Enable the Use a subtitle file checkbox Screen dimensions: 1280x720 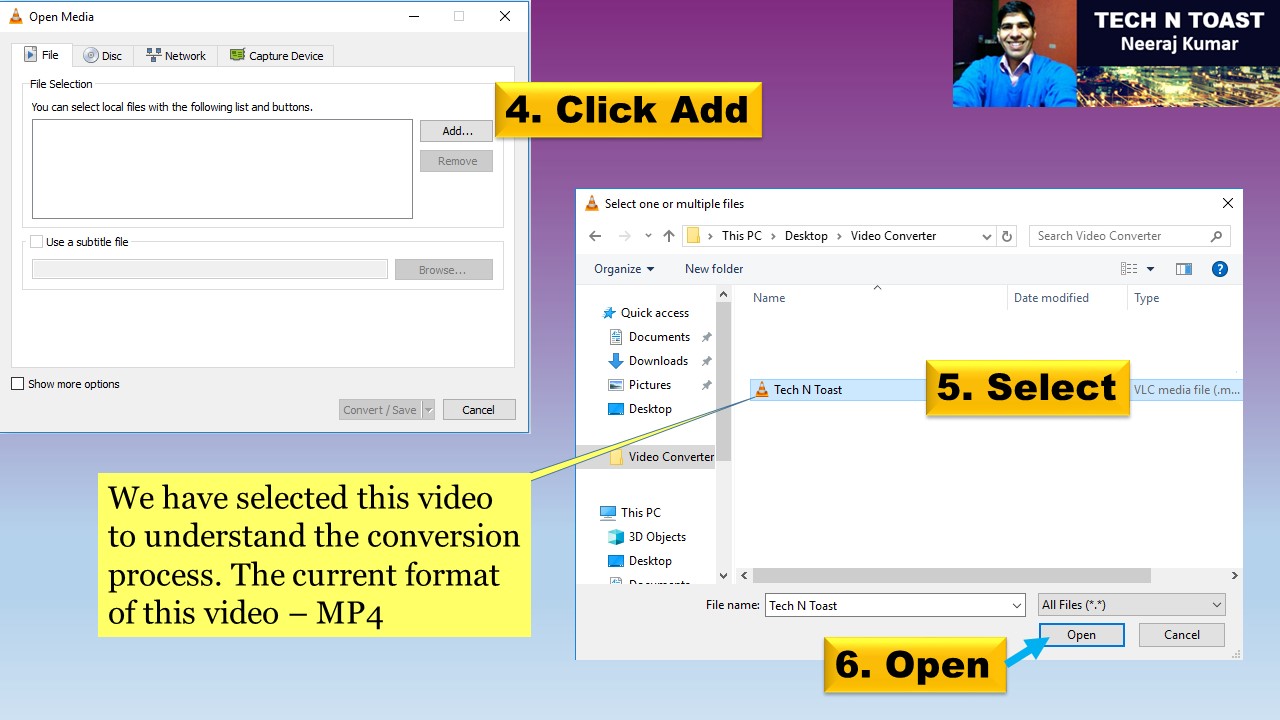click(37, 242)
